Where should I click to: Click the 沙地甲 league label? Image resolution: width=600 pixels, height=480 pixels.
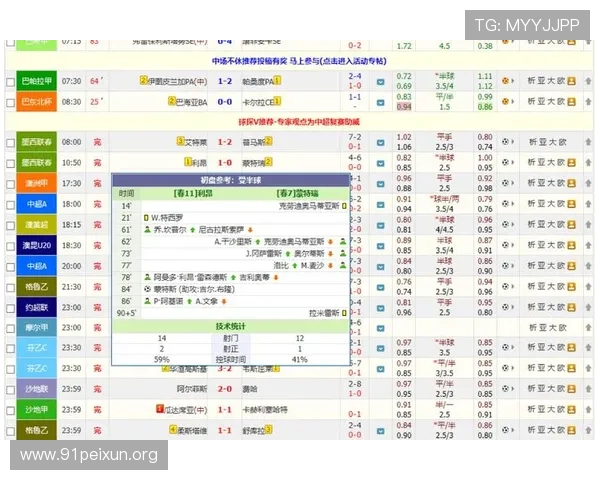tap(36, 410)
